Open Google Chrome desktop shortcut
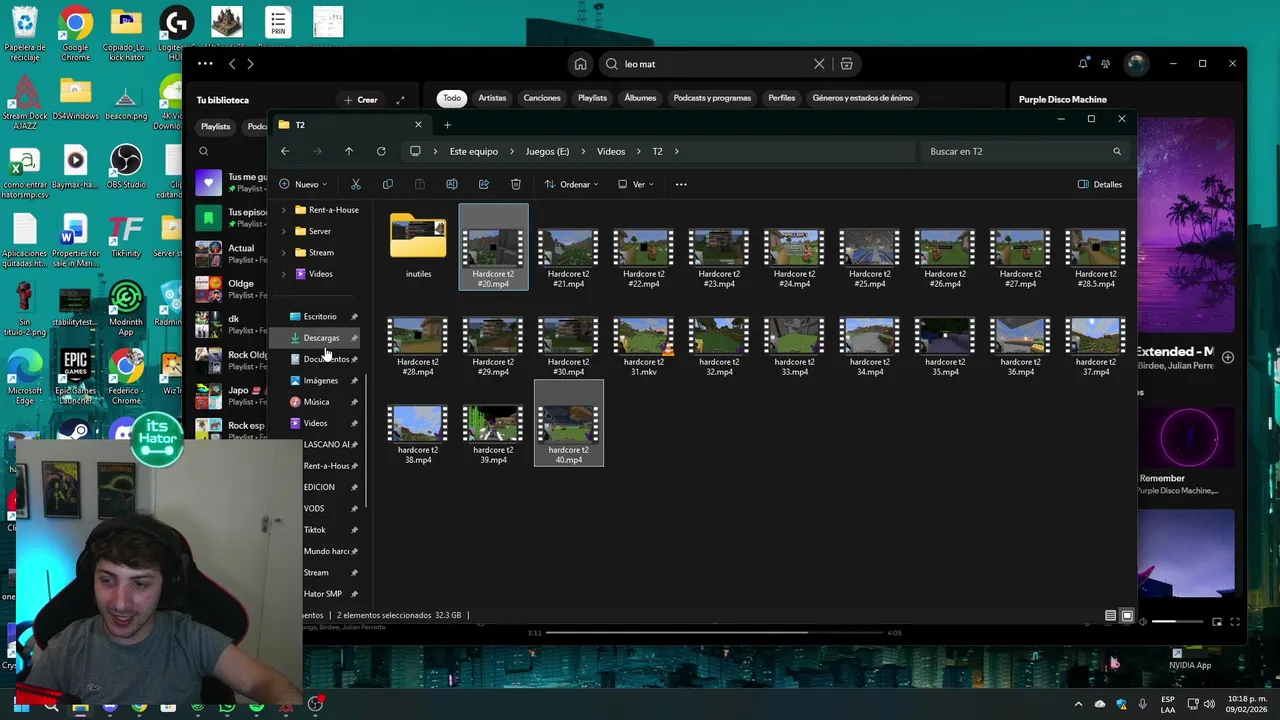1280x720 pixels. [75, 34]
